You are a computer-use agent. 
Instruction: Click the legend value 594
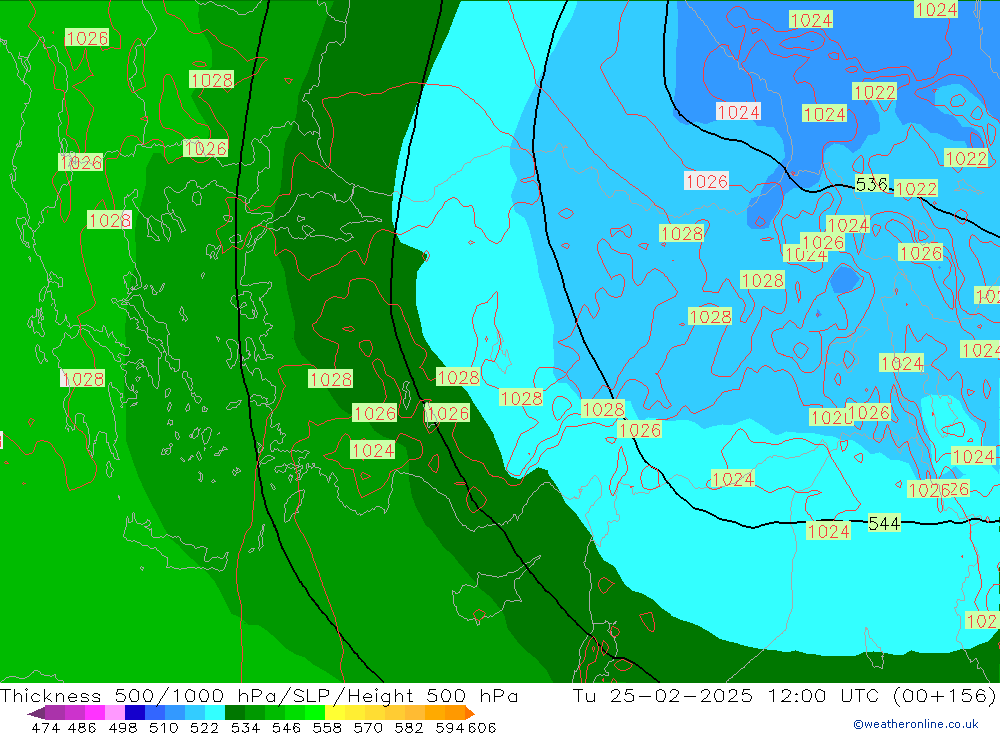[x=449, y=727]
